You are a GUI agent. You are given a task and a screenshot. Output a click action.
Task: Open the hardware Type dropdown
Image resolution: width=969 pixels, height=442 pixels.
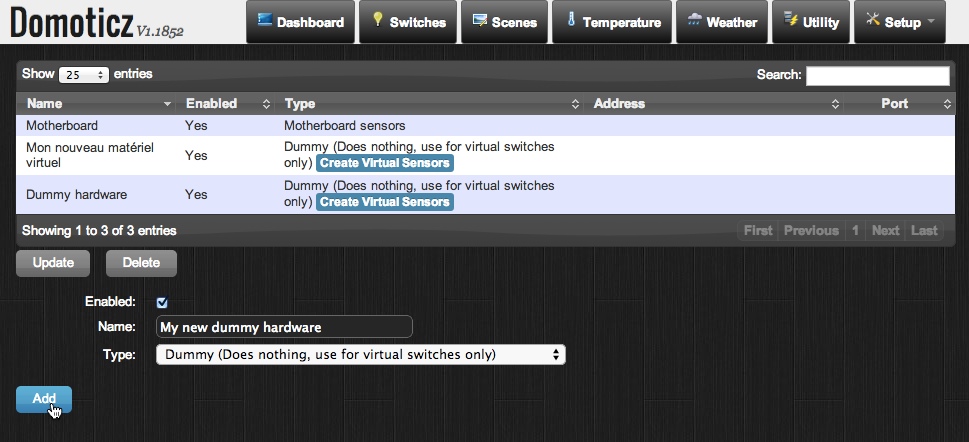point(361,354)
